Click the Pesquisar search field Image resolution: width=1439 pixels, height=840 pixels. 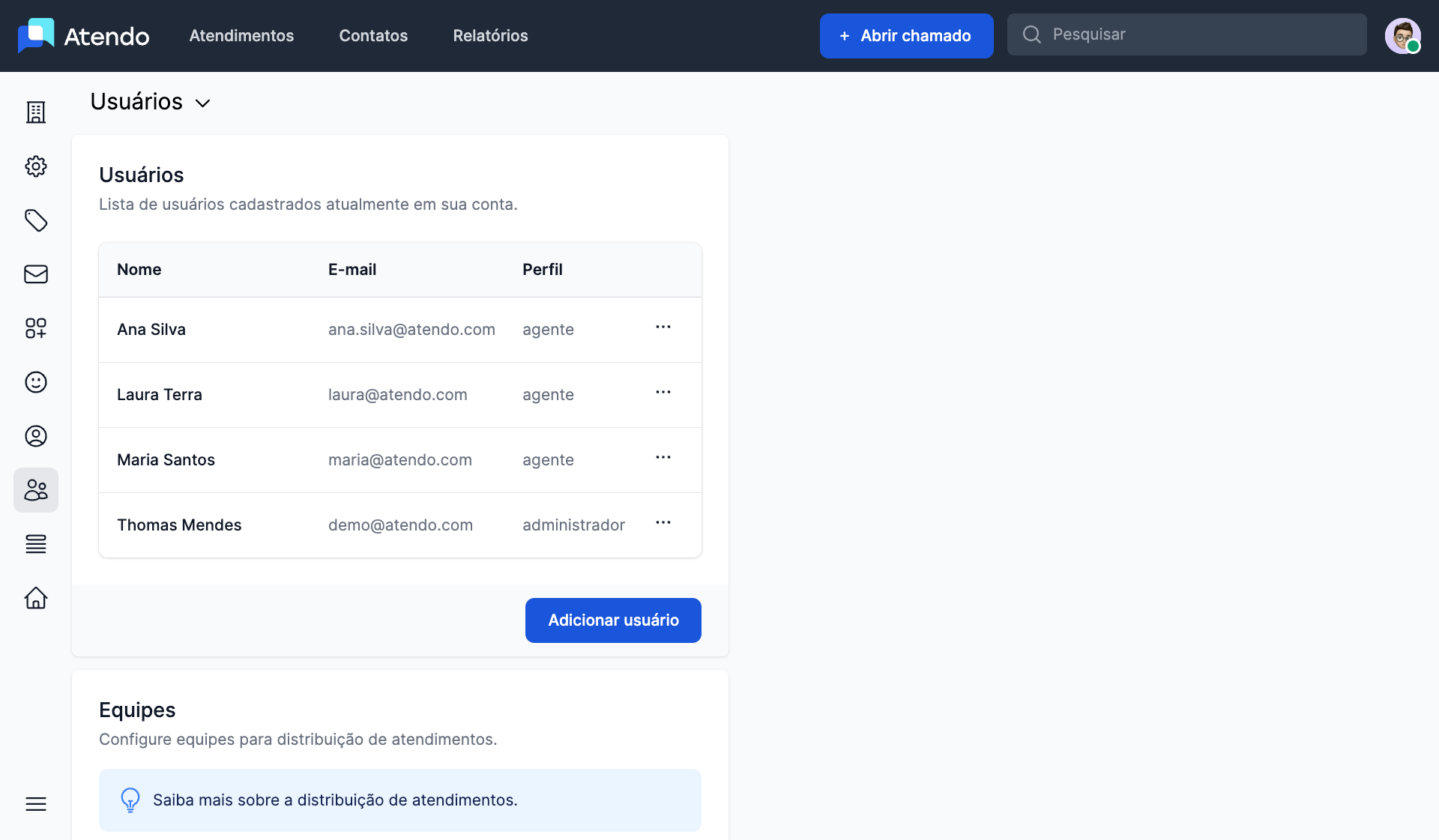[1199, 34]
